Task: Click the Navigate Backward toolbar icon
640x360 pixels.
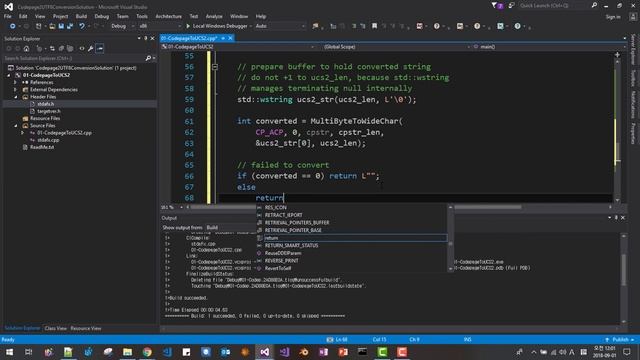Action: tap(13, 26)
